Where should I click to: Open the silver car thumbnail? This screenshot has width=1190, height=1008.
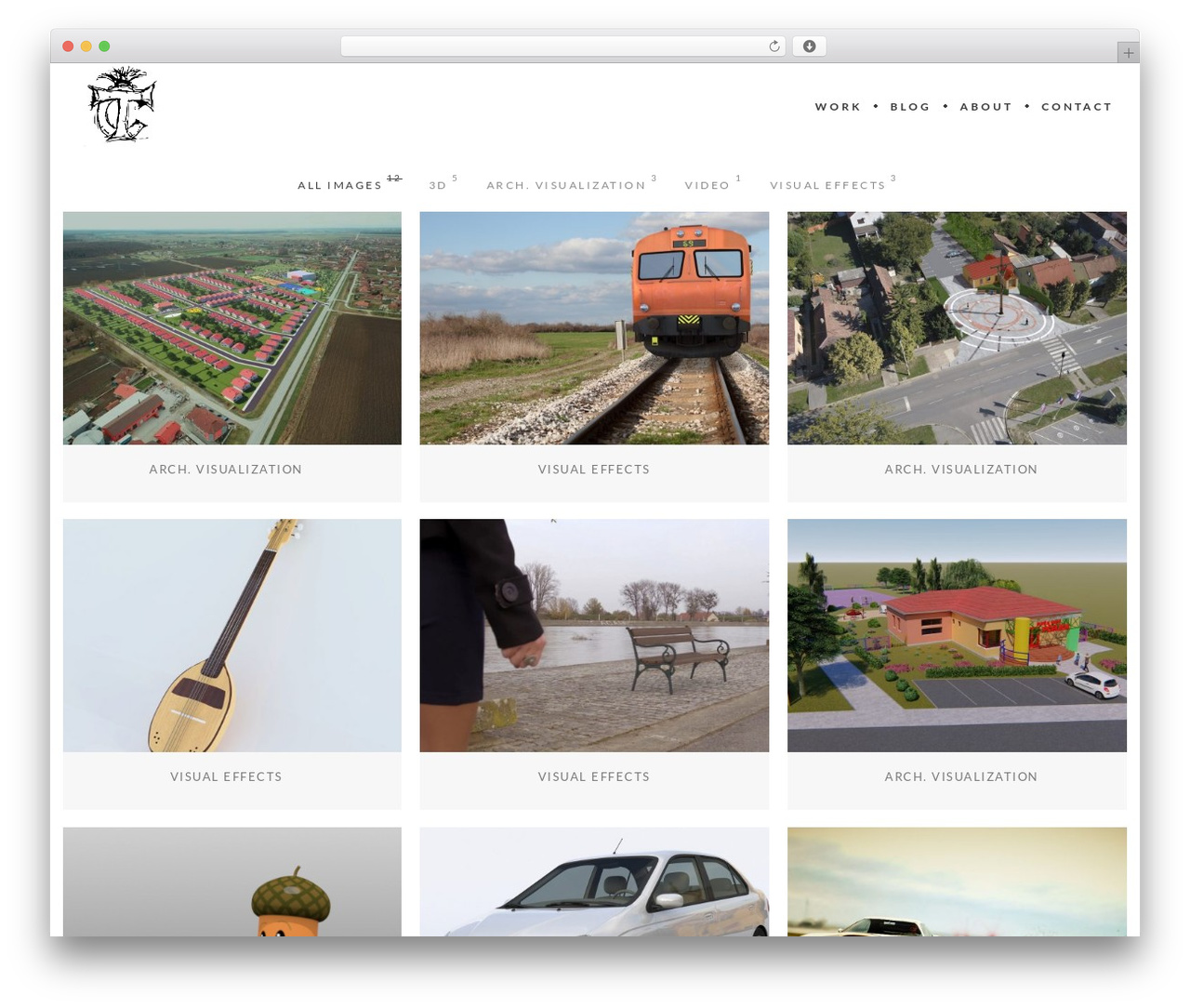[x=594, y=882]
